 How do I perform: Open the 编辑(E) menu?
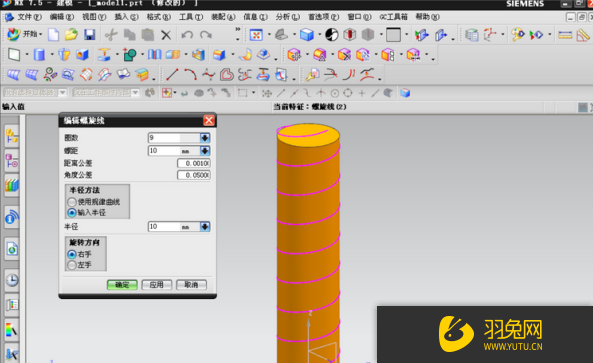click(62, 17)
